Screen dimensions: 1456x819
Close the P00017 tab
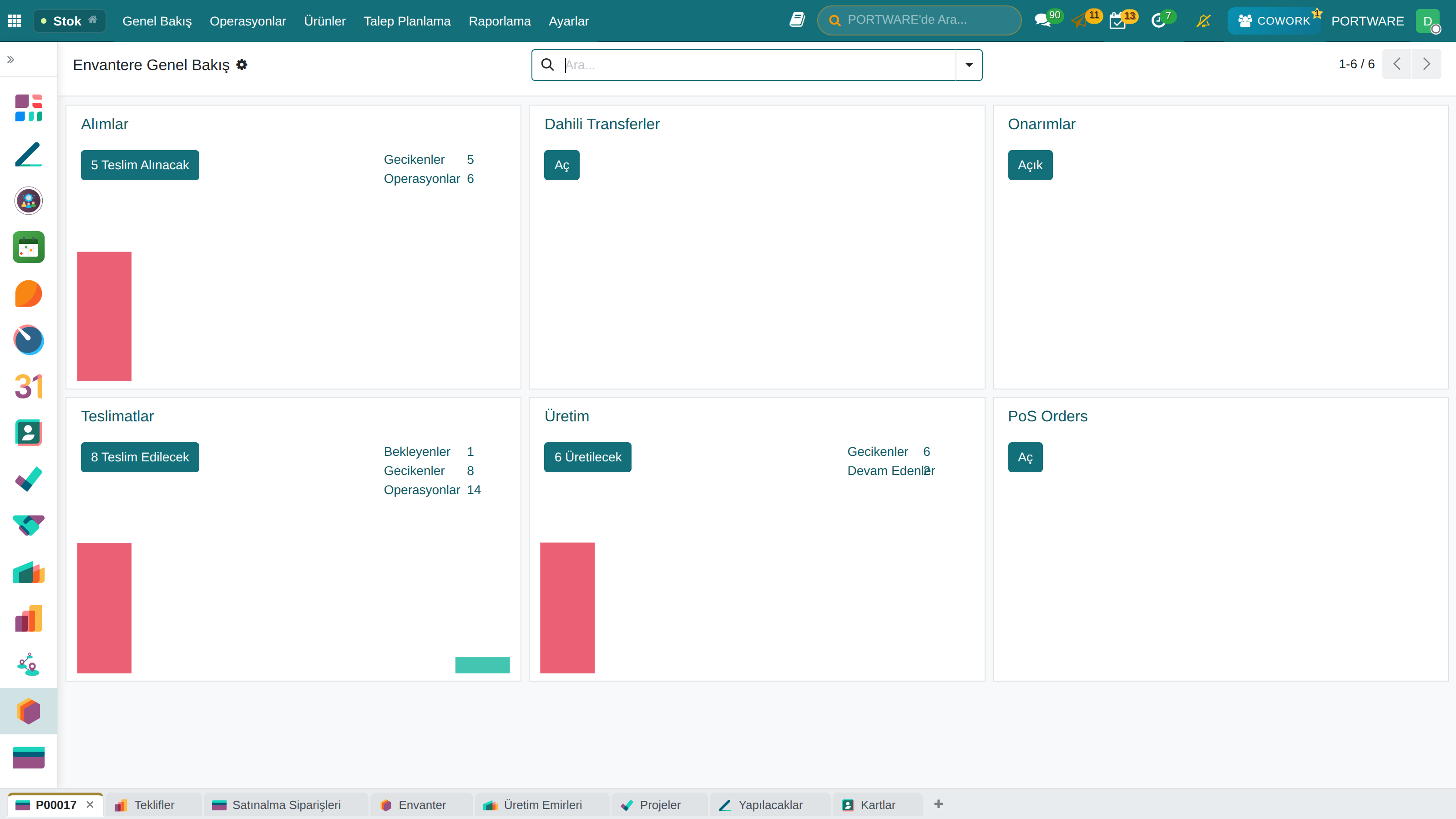pos(90,804)
